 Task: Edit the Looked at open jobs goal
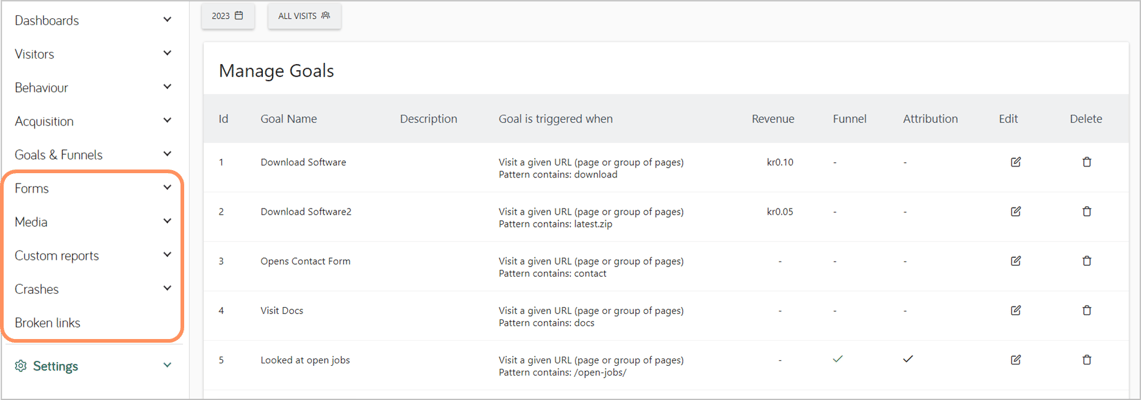coord(1016,359)
